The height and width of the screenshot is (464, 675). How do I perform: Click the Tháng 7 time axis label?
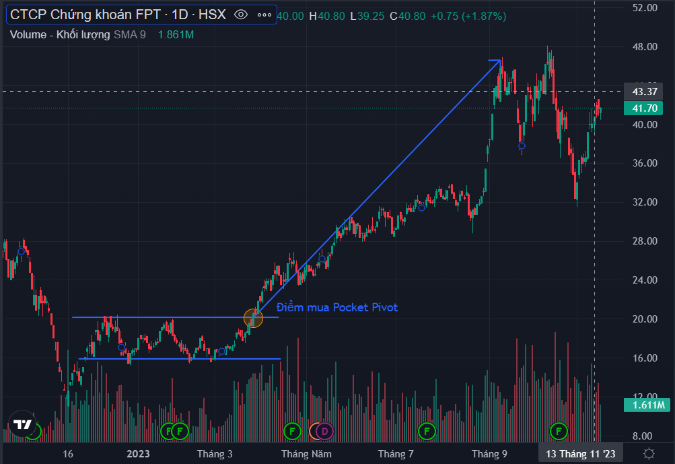395,454
